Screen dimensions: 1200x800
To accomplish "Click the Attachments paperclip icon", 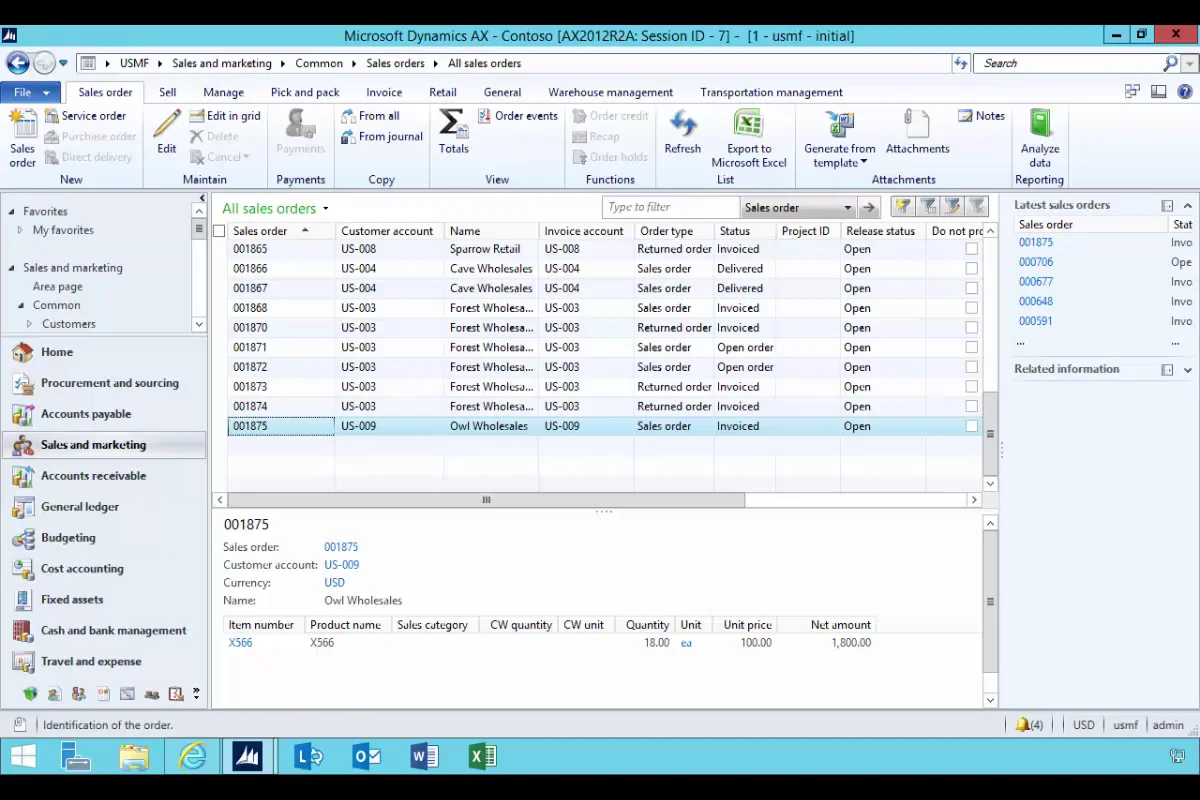I will (x=916, y=125).
